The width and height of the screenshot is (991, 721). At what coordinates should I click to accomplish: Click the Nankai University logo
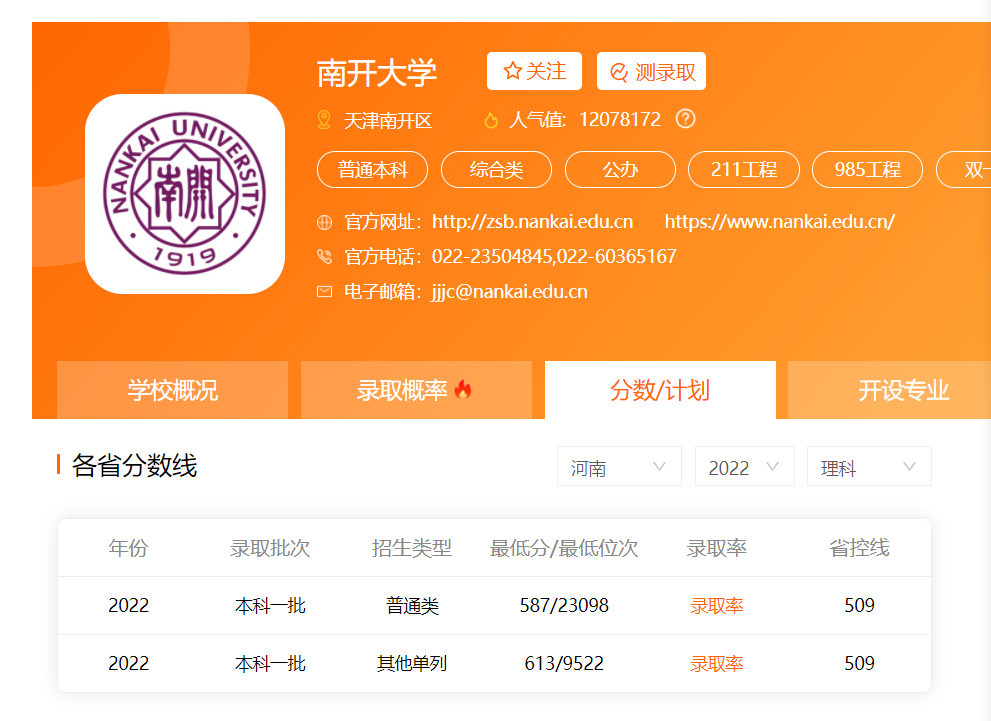(185, 194)
